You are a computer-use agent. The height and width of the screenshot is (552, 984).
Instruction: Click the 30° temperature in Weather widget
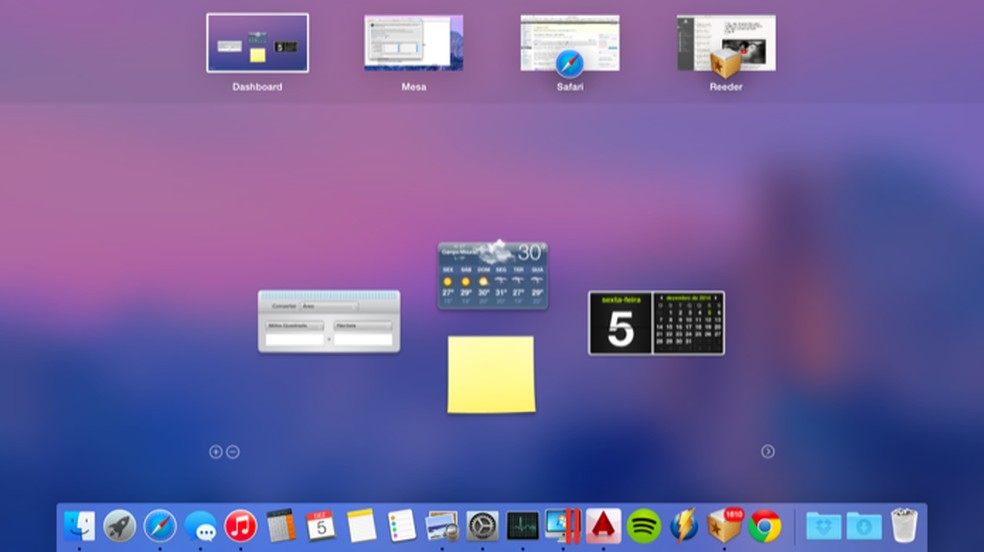pyautogui.click(x=530, y=253)
